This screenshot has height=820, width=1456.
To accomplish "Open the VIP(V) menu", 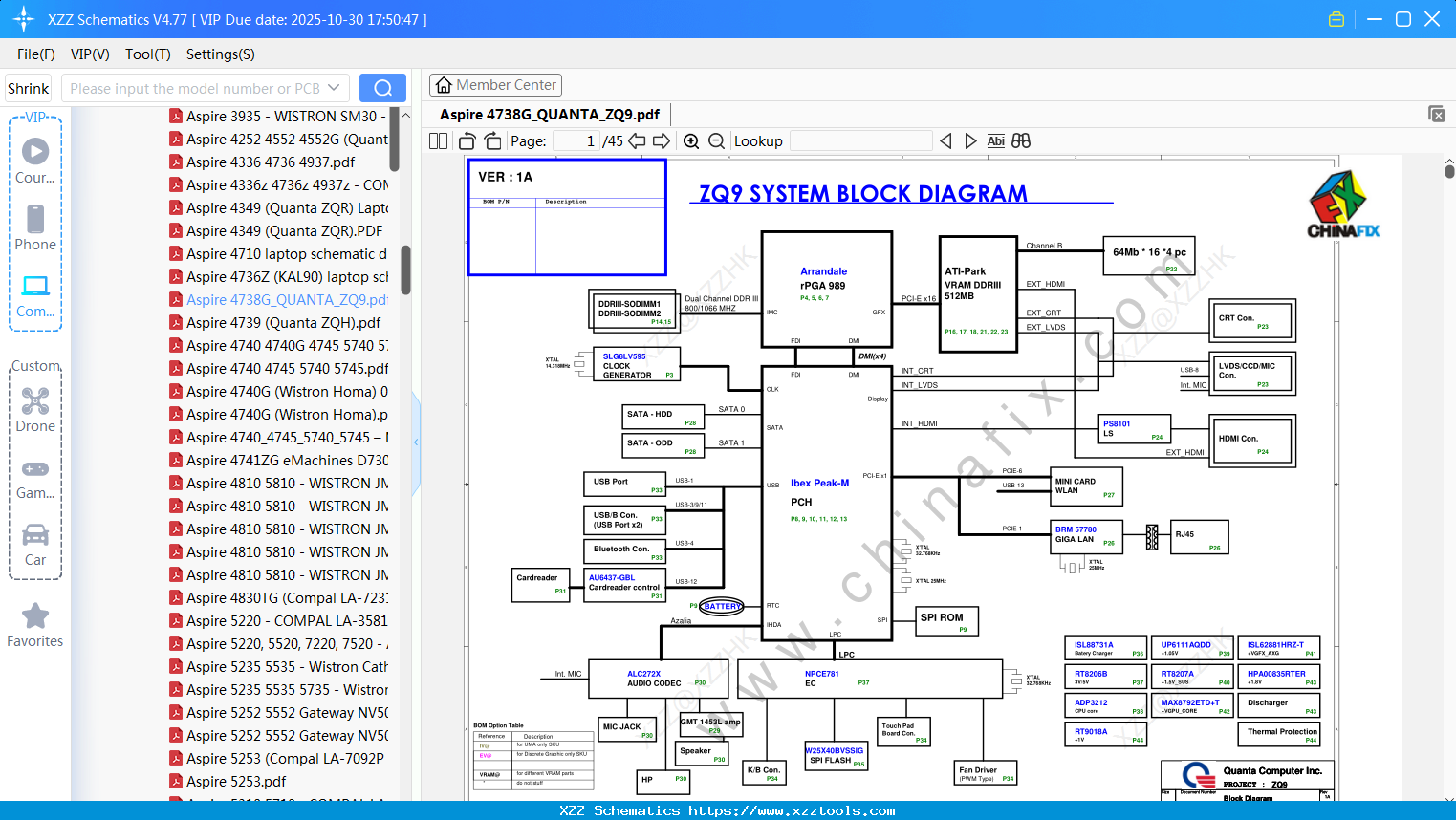I will [90, 54].
